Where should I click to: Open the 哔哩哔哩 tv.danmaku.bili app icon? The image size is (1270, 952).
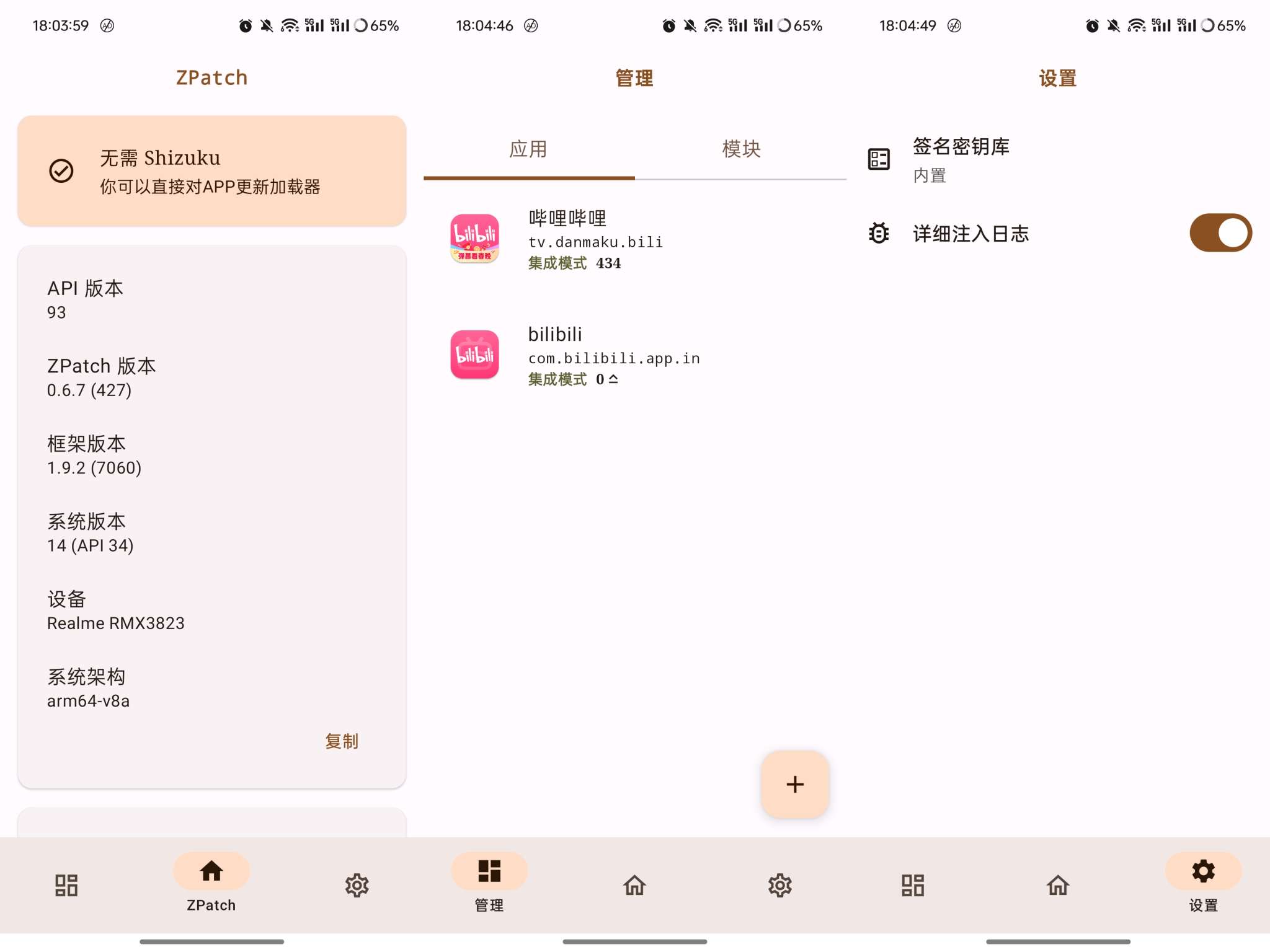(474, 239)
